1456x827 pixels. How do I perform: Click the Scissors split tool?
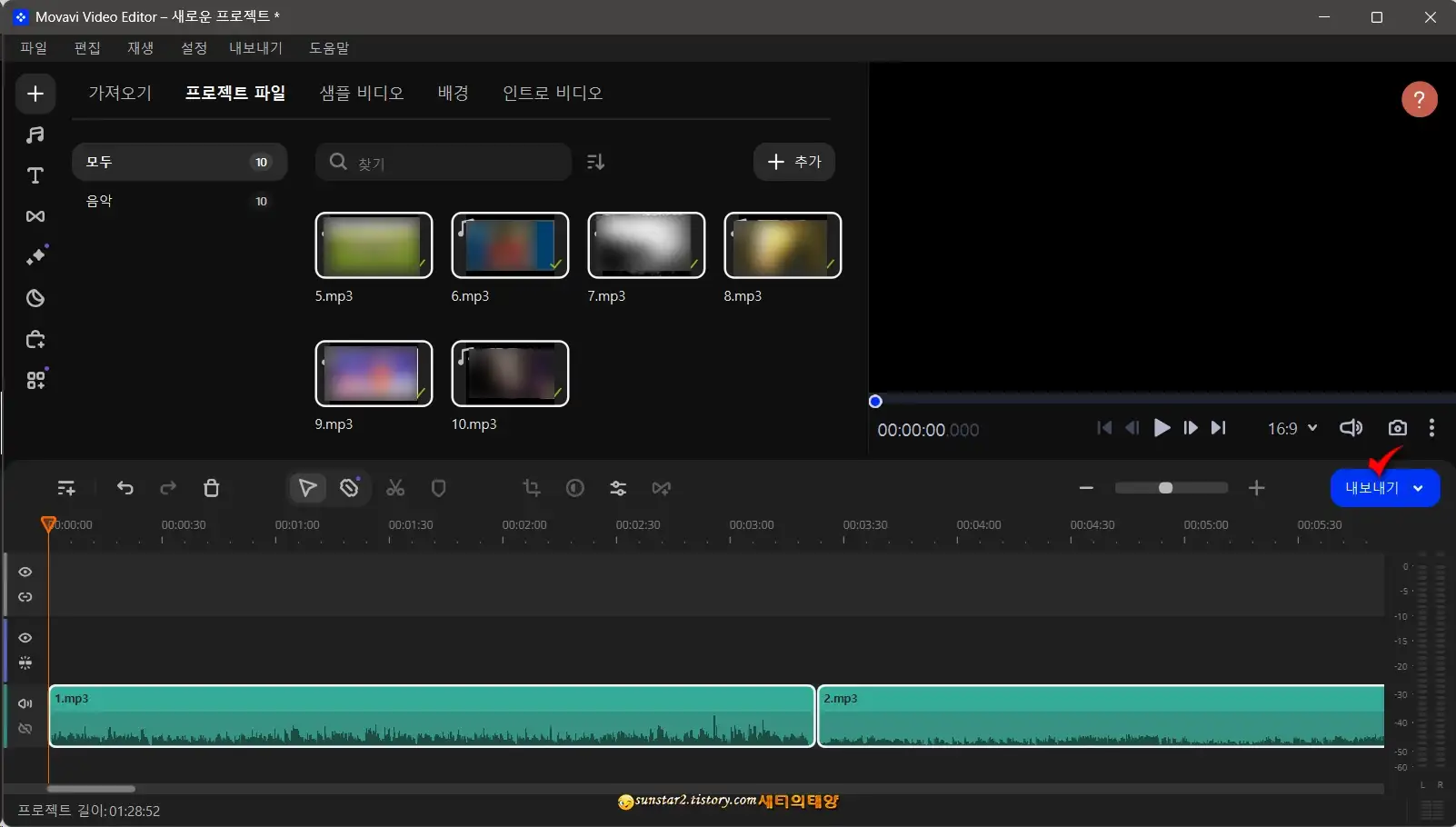395,488
